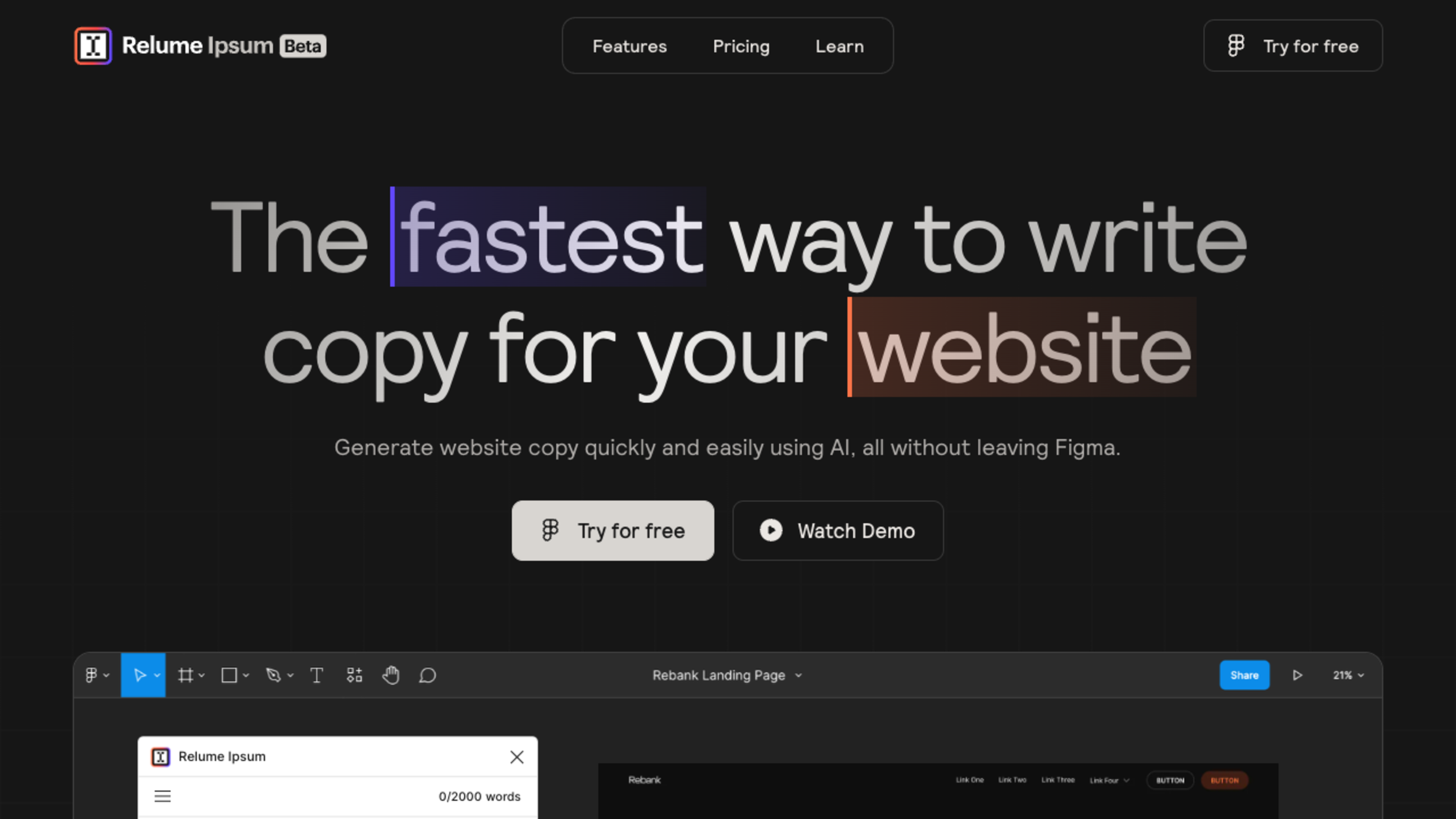
Task: Open the Features nav item
Action: click(x=629, y=46)
